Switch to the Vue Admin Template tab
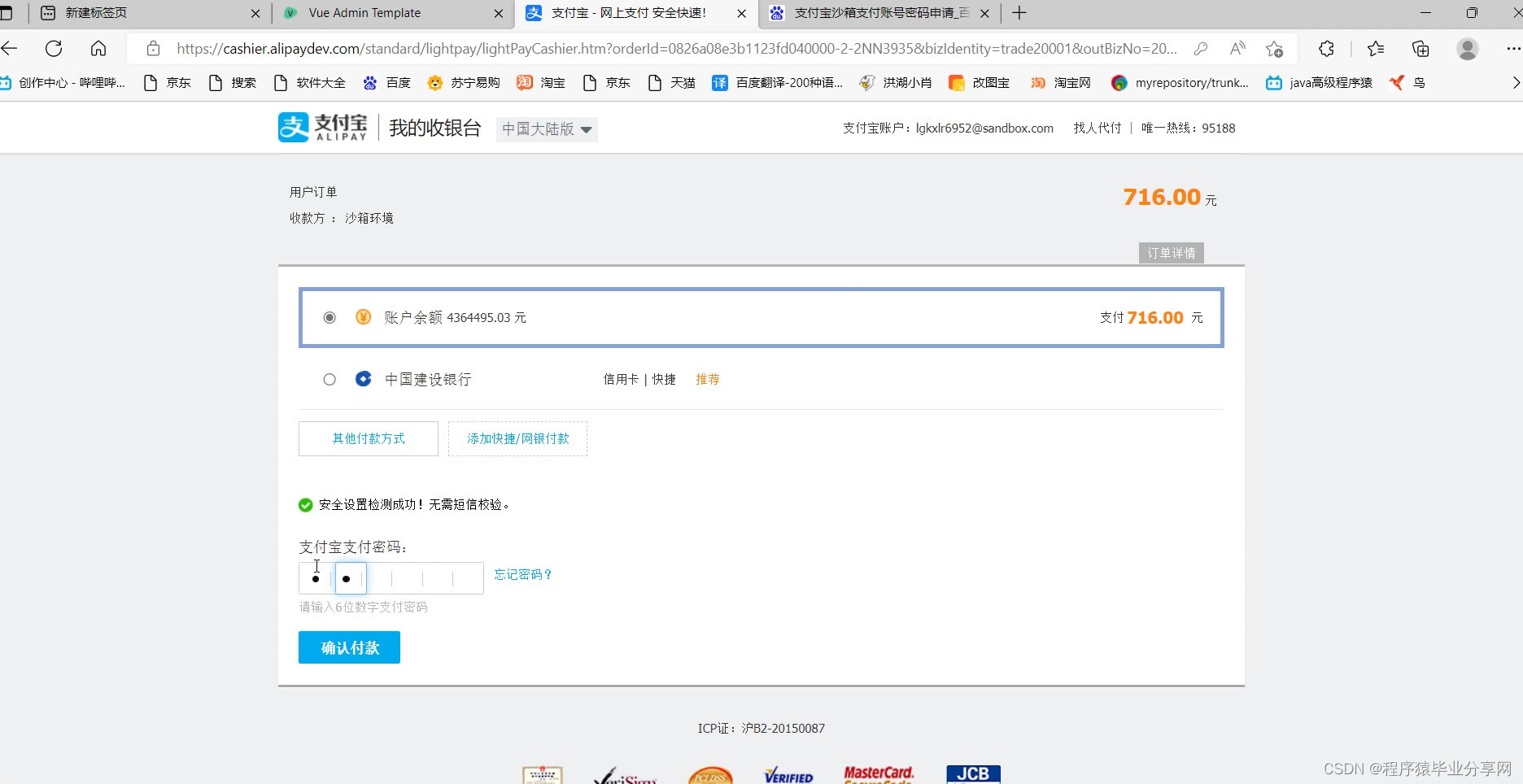Screen dimensions: 1523x784 [x=393, y=13]
